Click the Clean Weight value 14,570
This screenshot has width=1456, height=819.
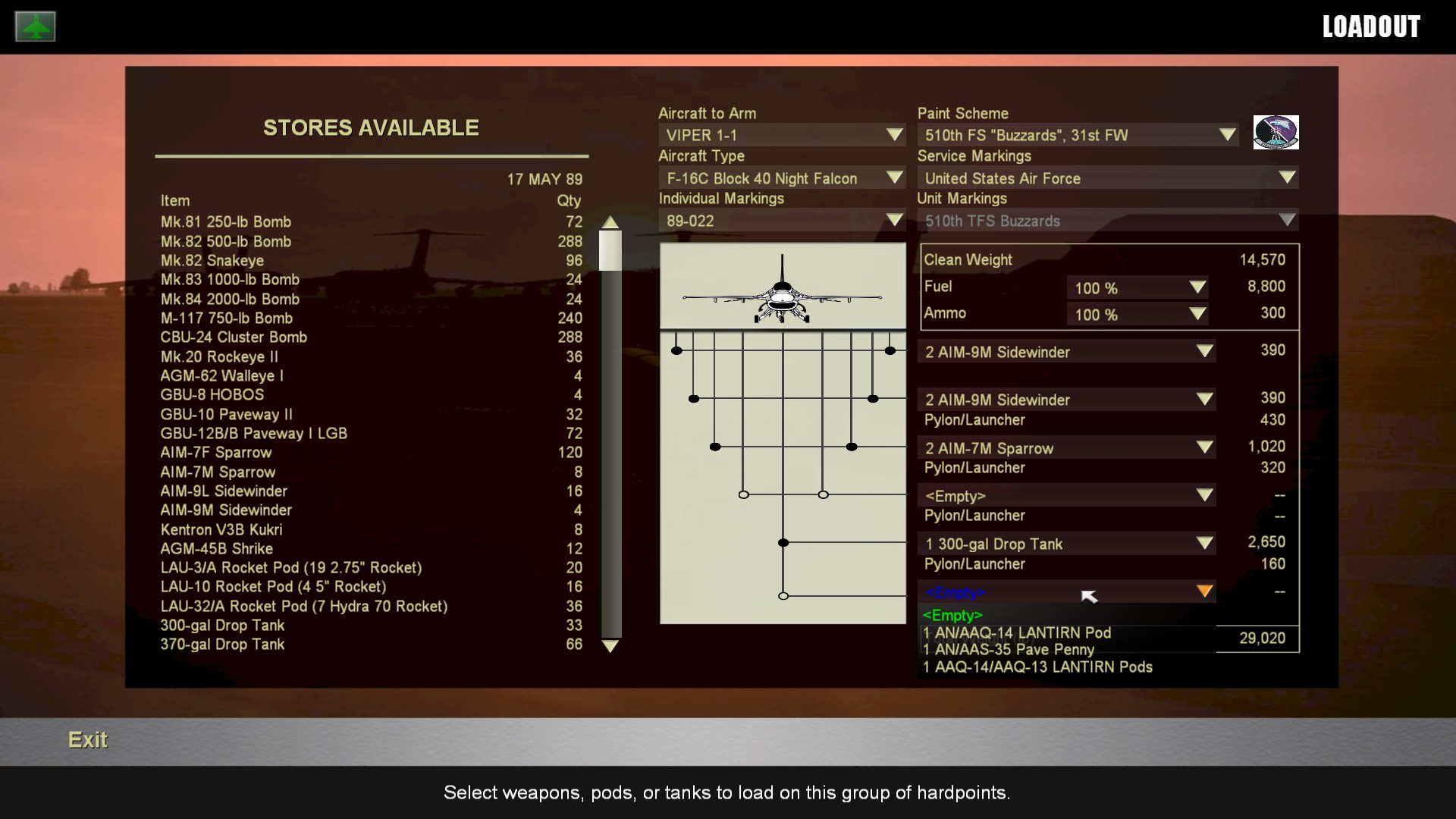pyautogui.click(x=1262, y=259)
